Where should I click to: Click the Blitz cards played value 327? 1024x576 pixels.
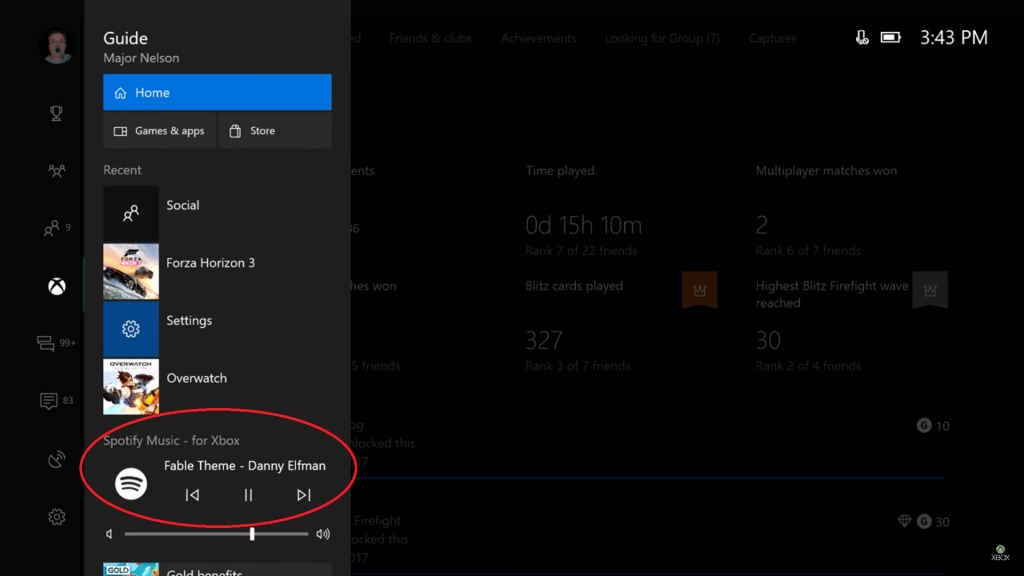click(x=544, y=340)
